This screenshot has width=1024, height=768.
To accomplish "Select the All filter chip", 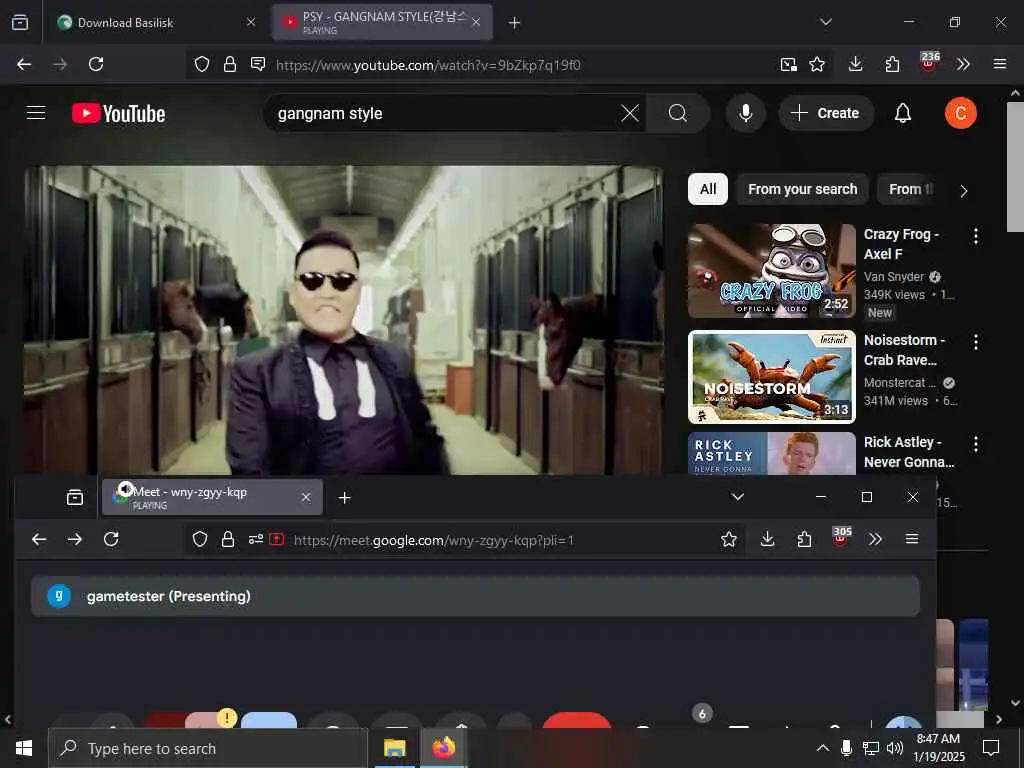I will pyautogui.click(x=708, y=189).
